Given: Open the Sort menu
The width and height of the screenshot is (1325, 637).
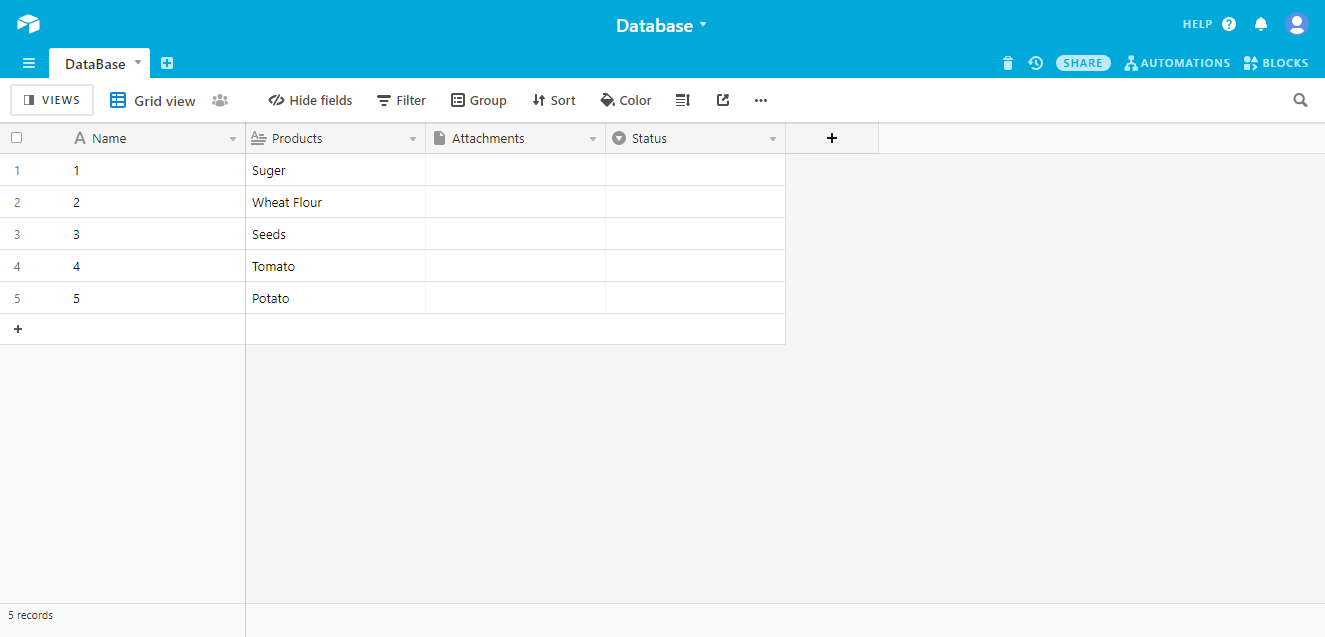Looking at the screenshot, I should click(554, 100).
